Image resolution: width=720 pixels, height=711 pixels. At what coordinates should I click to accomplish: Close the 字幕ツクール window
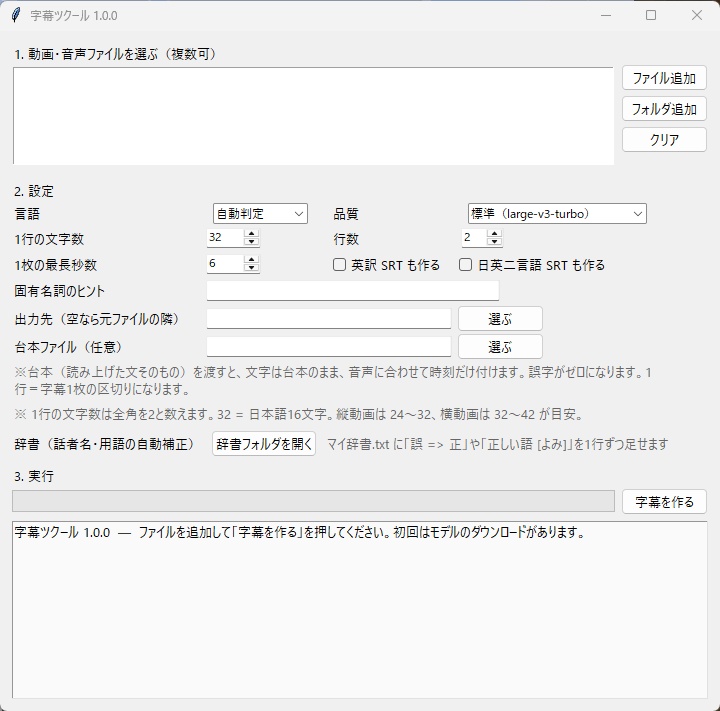coord(697,15)
